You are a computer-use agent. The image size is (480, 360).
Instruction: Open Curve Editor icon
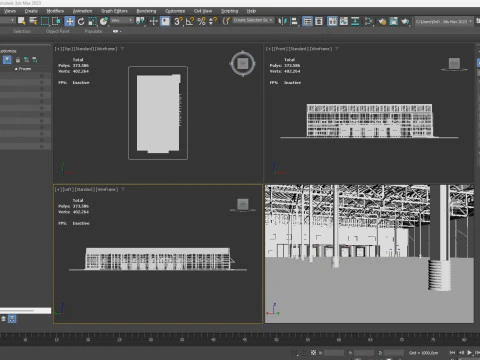(344, 21)
